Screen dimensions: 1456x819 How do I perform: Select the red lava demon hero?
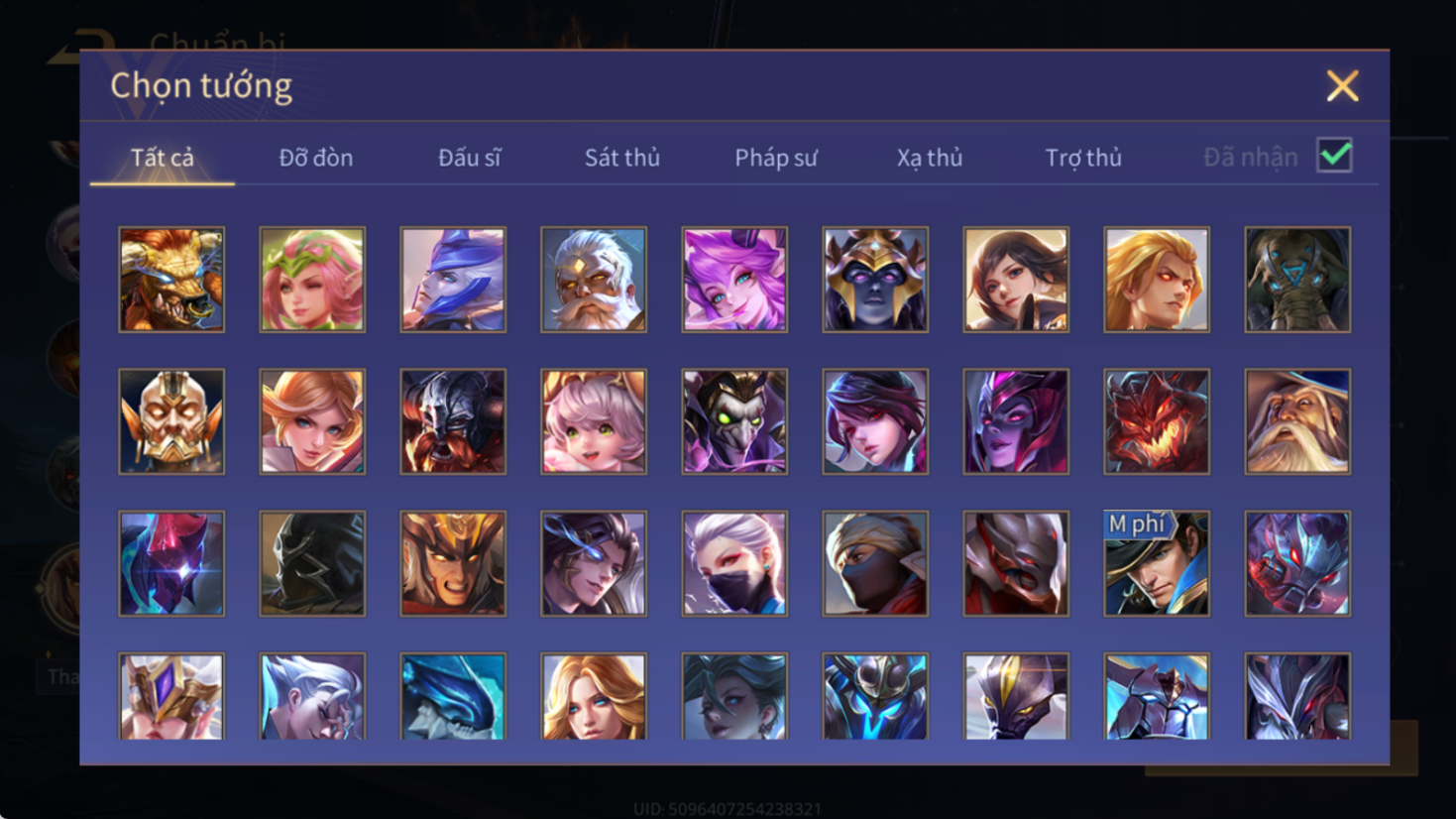click(1157, 421)
